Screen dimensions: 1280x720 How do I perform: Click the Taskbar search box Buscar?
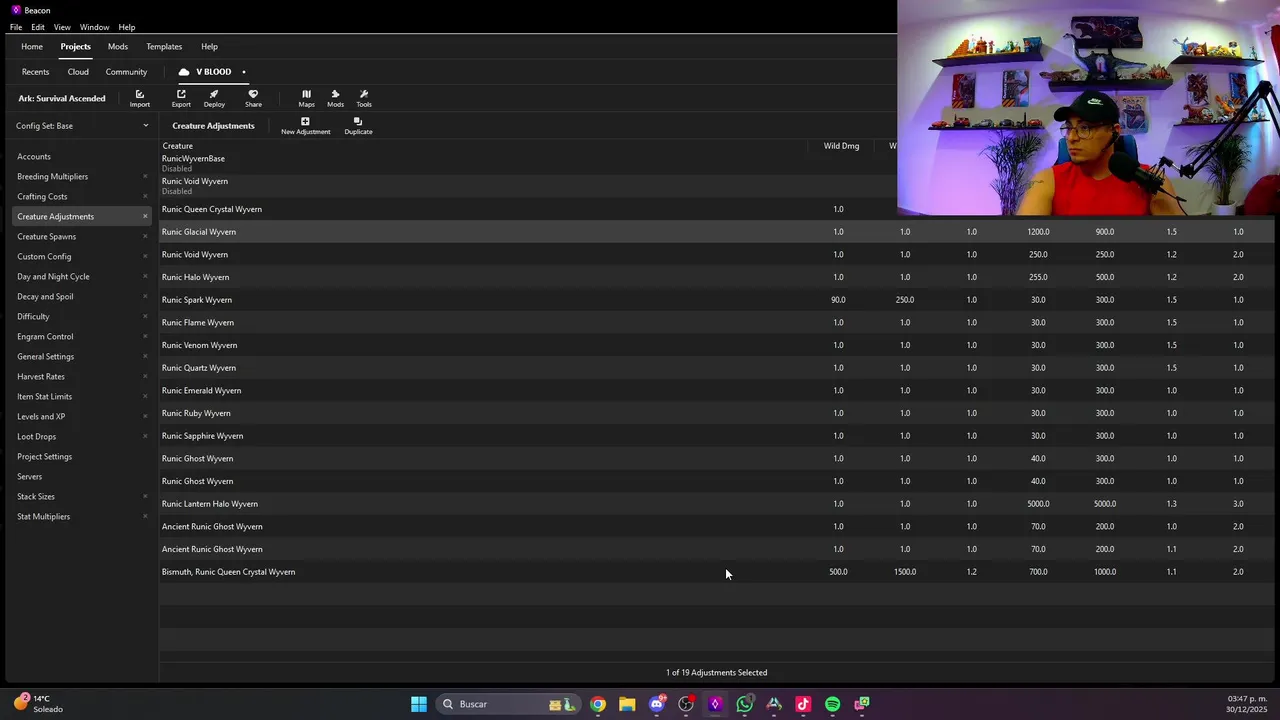pos(509,704)
